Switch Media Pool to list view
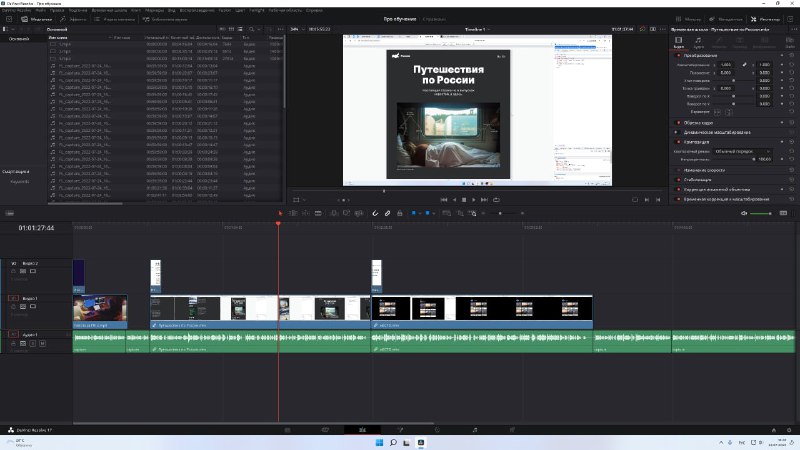The image size is (800, 450). tap(240, 29)
